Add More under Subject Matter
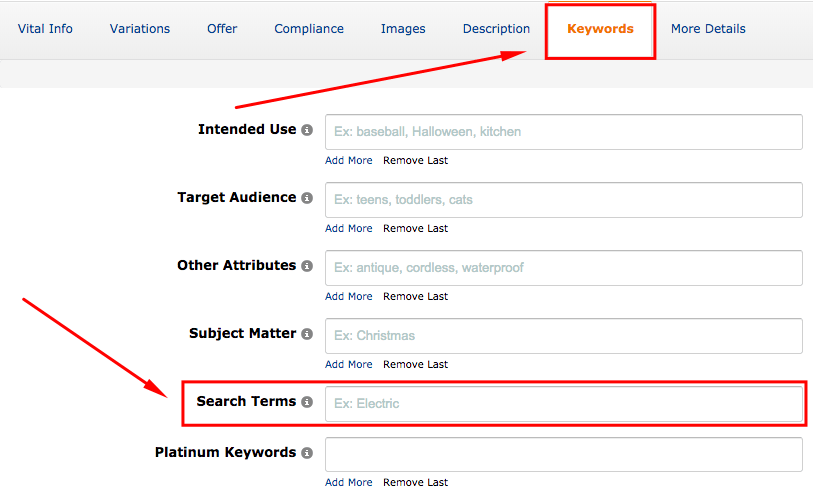The height and width of the screenshot is (497, 813). [x=348, y=364]
